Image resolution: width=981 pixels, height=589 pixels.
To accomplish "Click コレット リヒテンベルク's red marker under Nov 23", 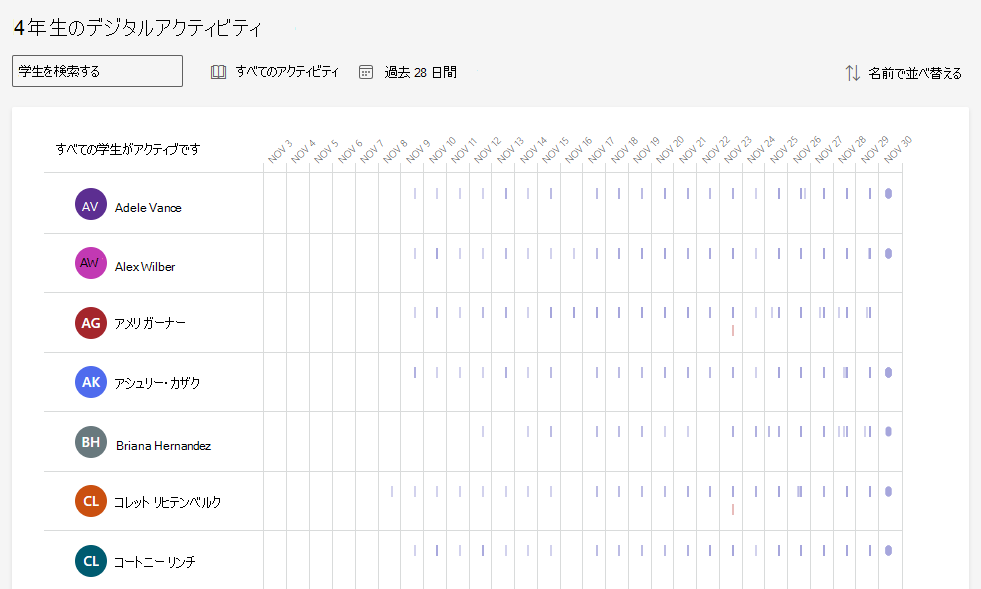I will 733,510.
